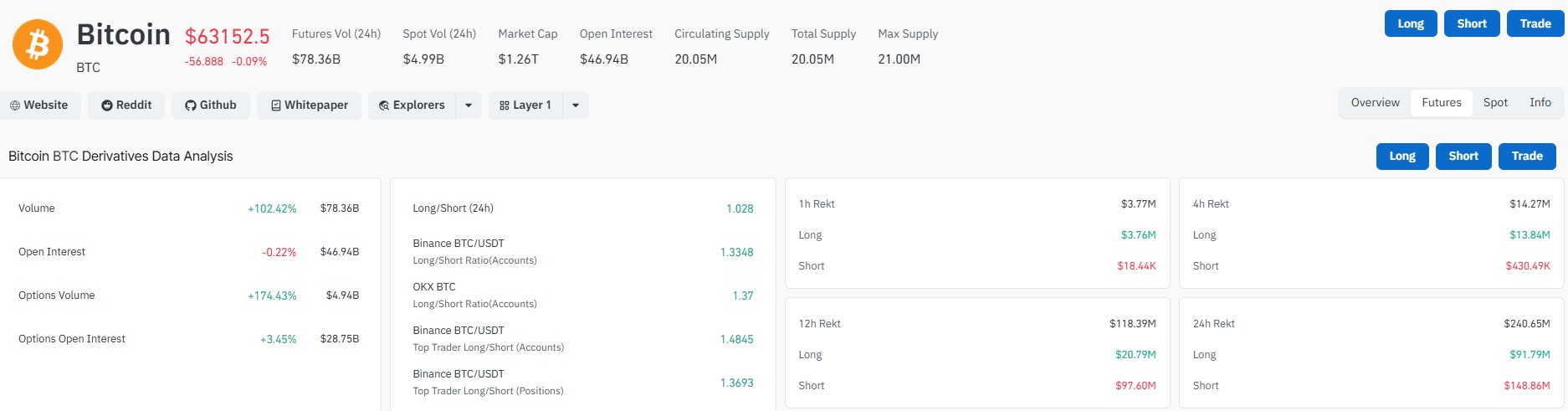Switch to the Info tab
This screenshot has width=1568, height=411.
pyautogui.click(x=1540, y=102)
